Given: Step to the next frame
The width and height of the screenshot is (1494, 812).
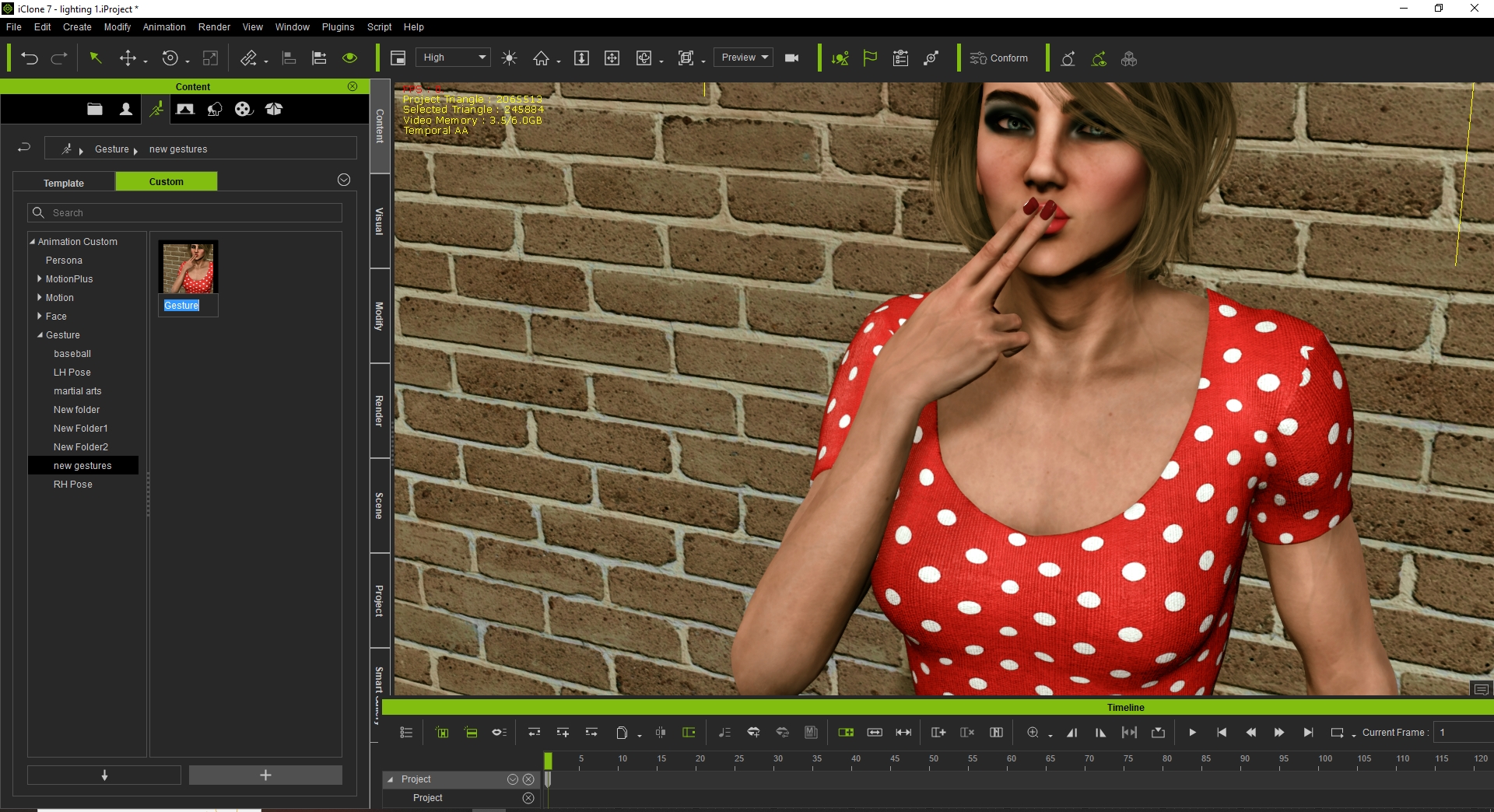Looking at the screenshot, I should click(1279, 733).
